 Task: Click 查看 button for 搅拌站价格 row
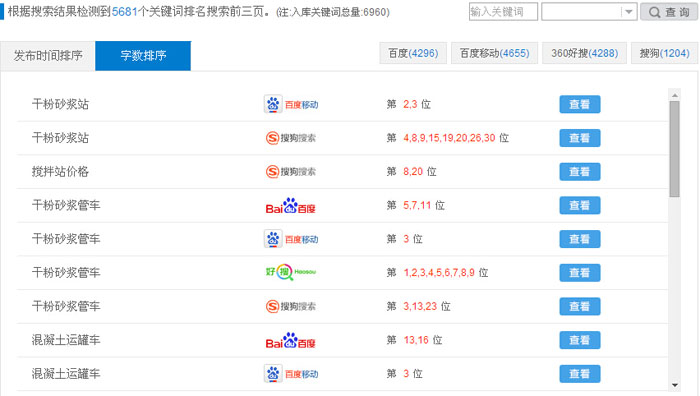[x=579, y=171]
